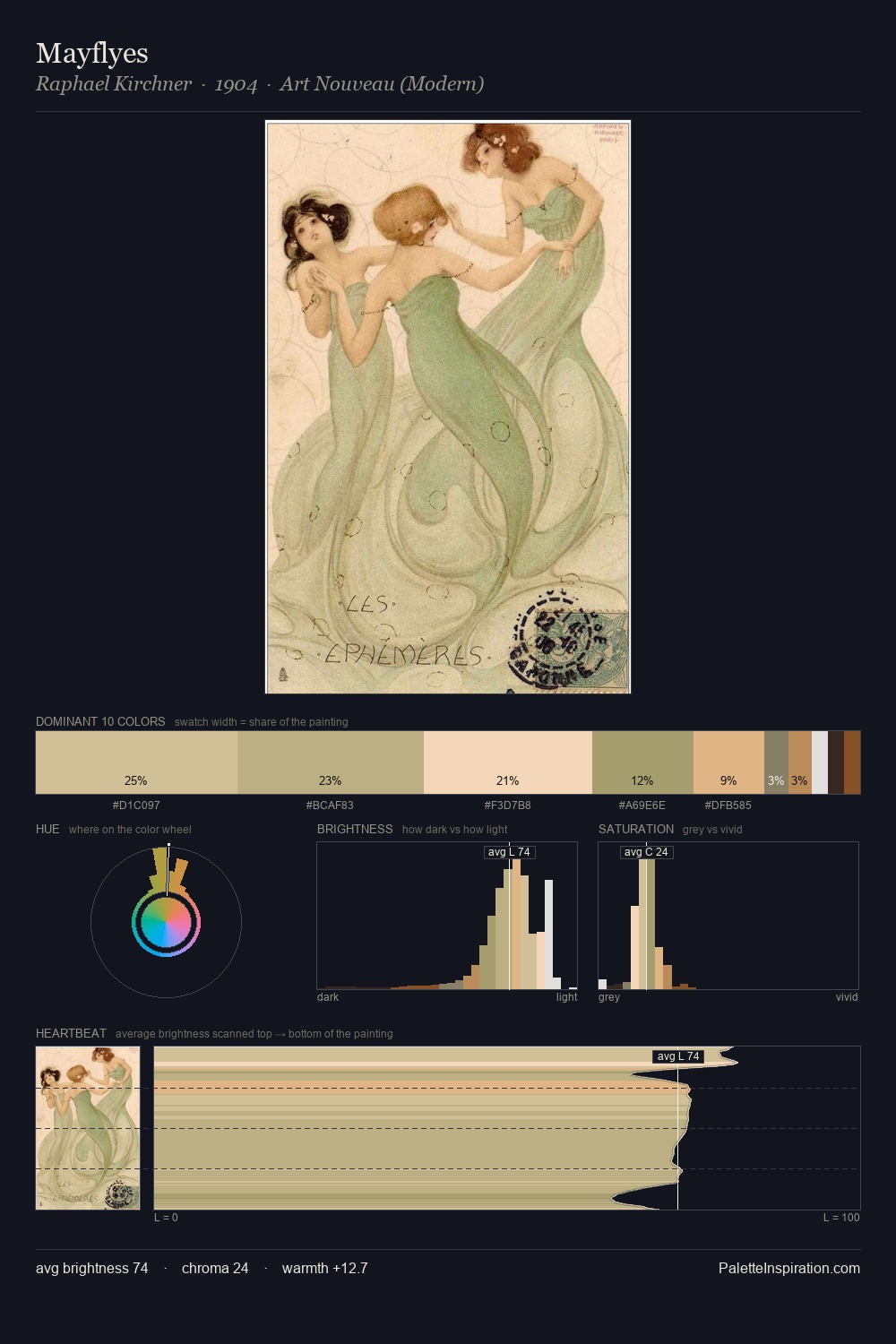
Task: Click the 'HEARTBEAT' section heading
Action: click(71, 1033)
